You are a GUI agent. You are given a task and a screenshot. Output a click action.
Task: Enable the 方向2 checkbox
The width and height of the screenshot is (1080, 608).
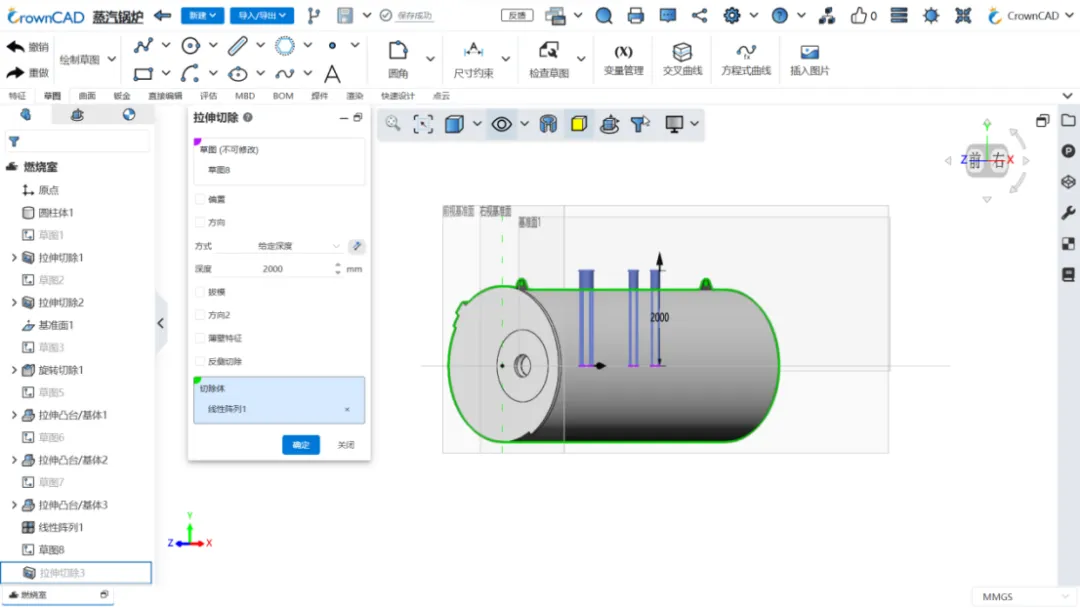tap(200, 315)
